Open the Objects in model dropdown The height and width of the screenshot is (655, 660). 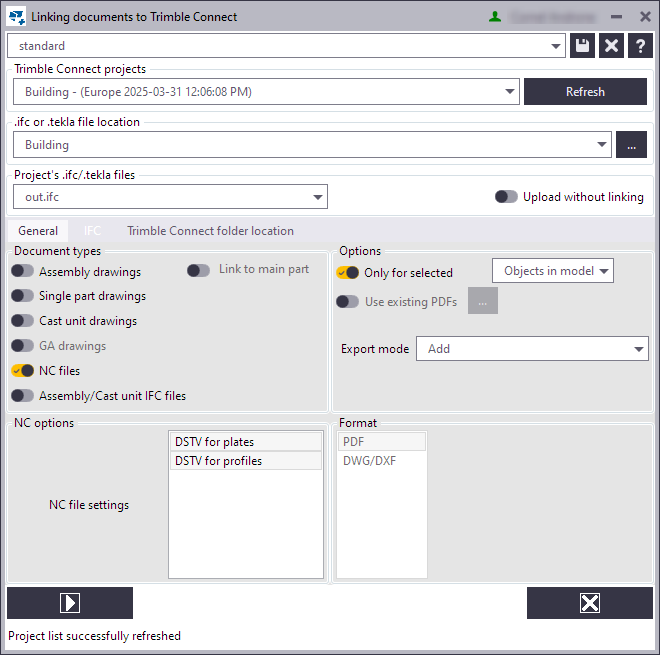553,271
